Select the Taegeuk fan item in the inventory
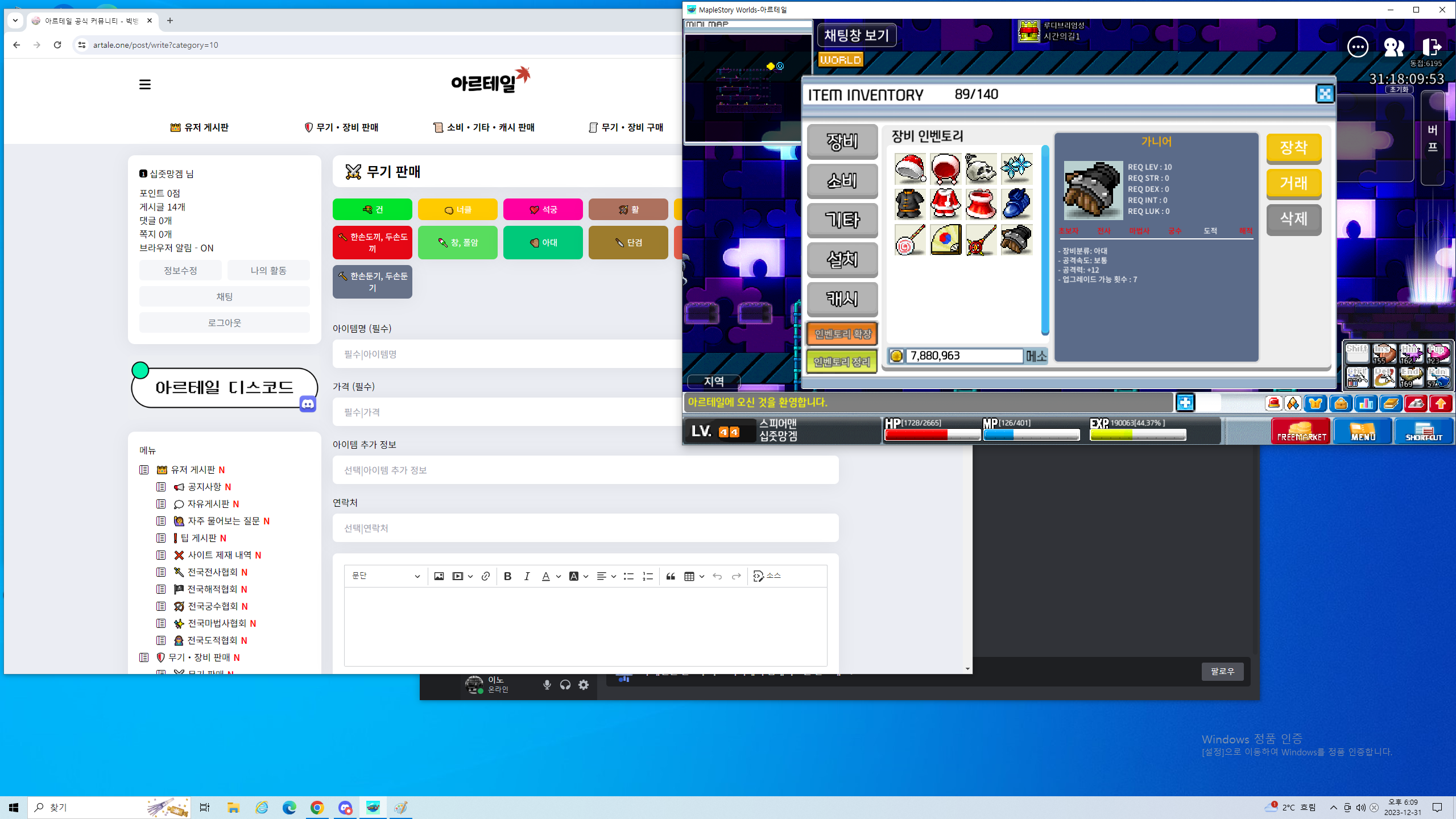The width and height of the screenshot is (1456, 819). (x=946, y=239)
